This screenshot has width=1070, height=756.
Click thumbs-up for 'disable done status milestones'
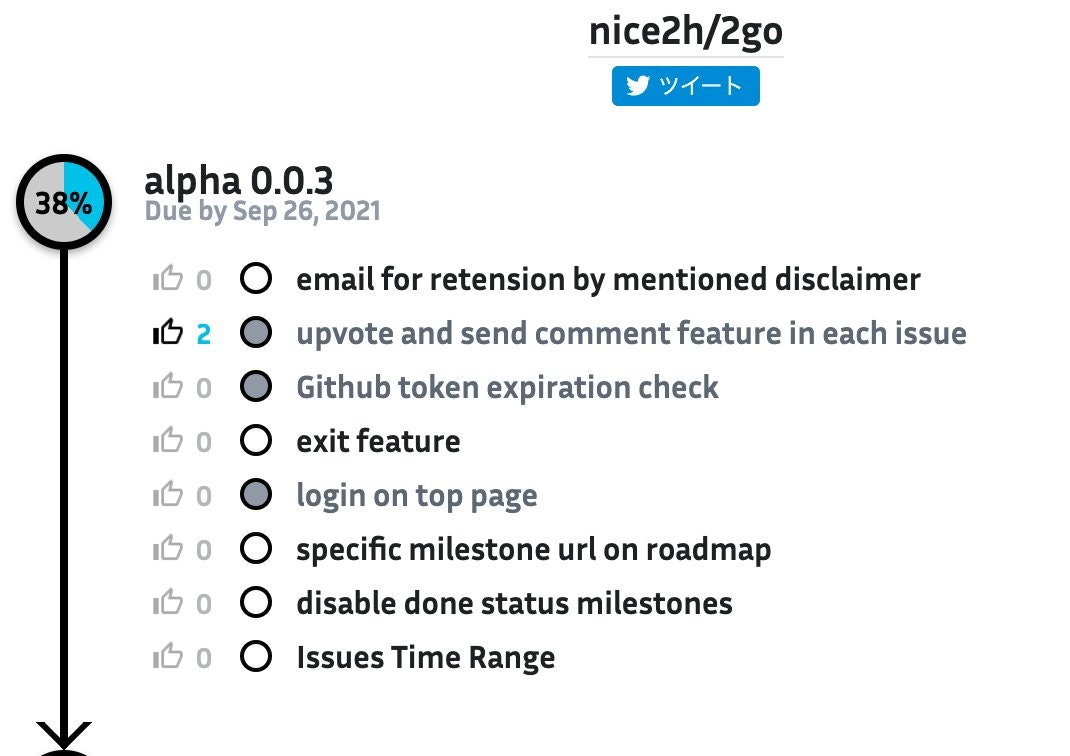168,603
